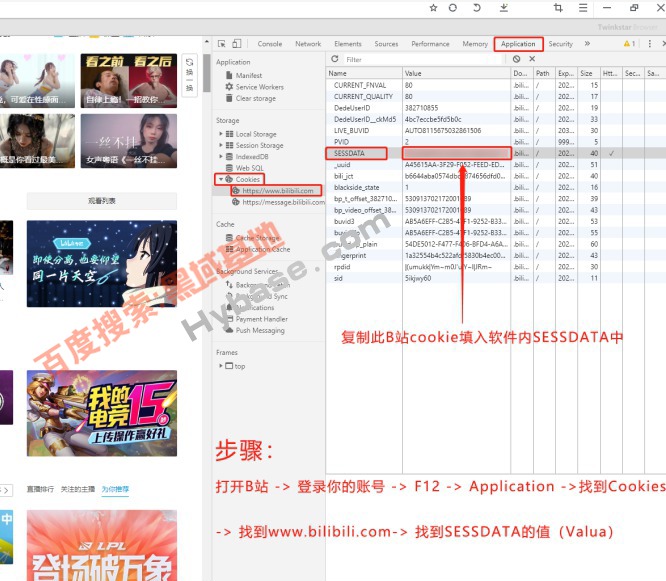The image size is (666, 581).
Task: Activate the DevTools inspect element picker
Action: [x=222, y=44]
